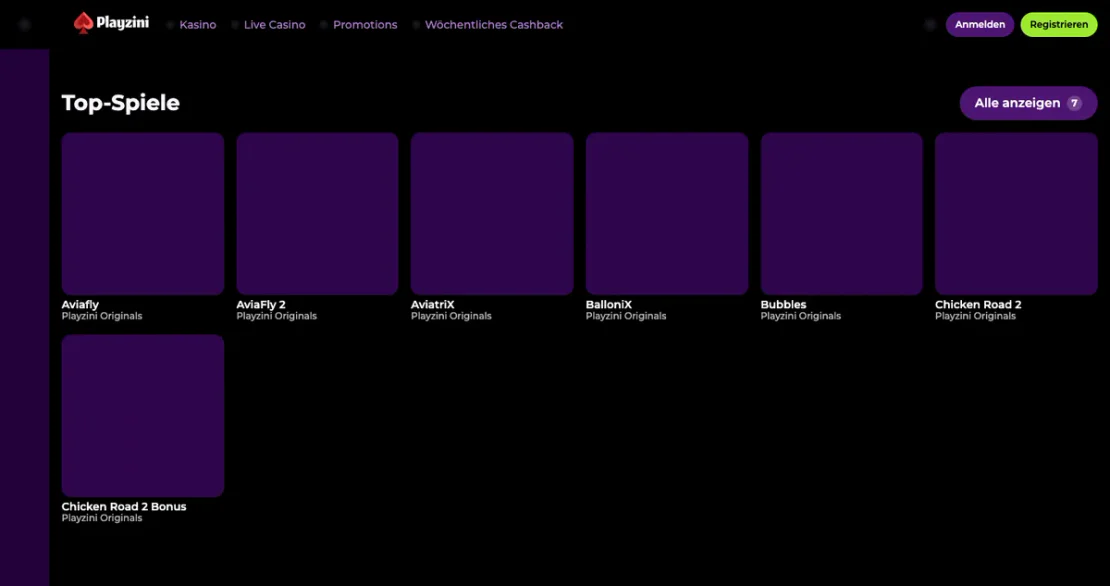
Task: Open the AviaFly 2 game thumbnail
Action: 317,214
